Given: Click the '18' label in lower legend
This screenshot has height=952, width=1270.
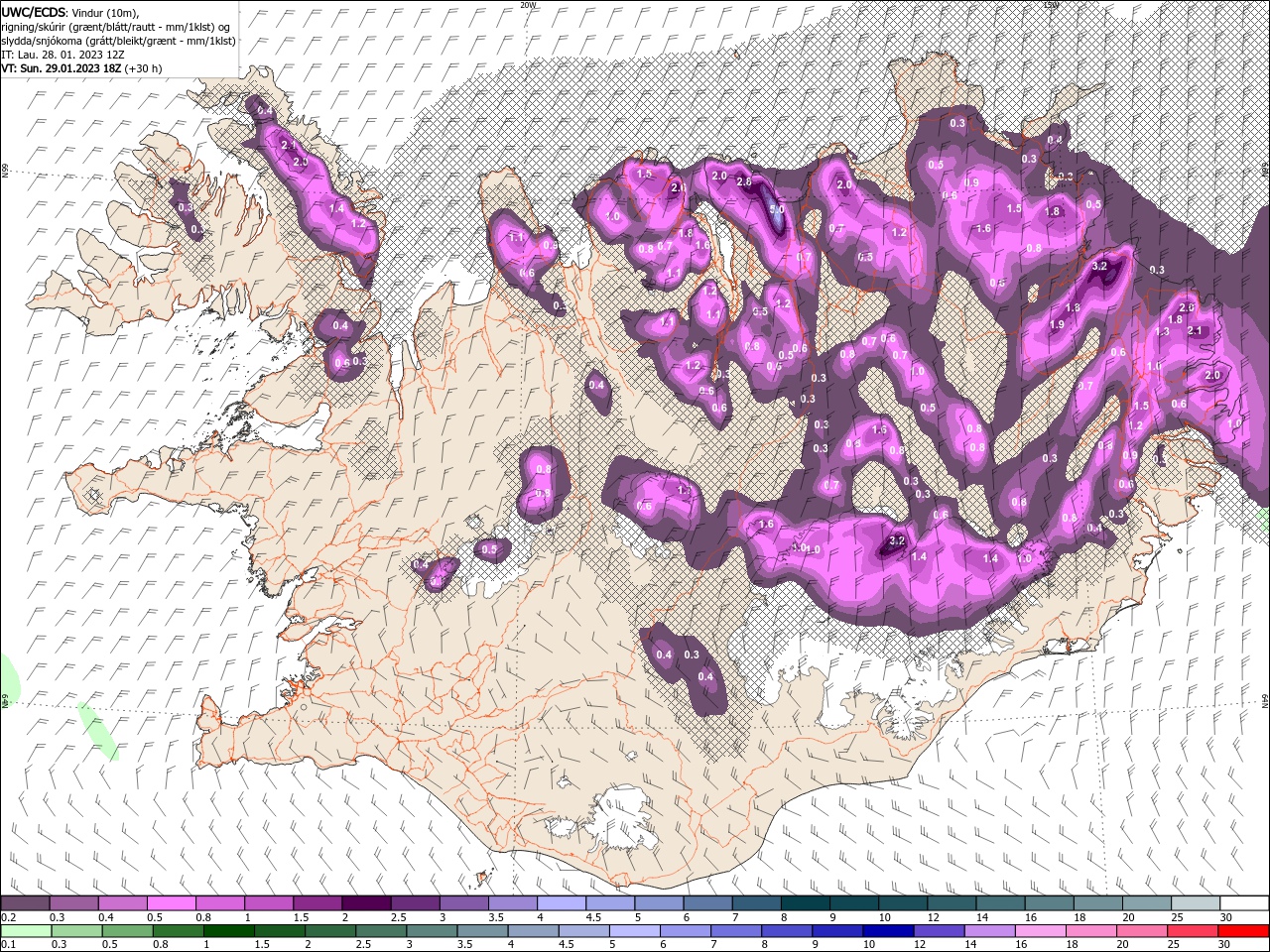Looking at the screenshot, I should pyautogui.click(x=1073, y=944).
